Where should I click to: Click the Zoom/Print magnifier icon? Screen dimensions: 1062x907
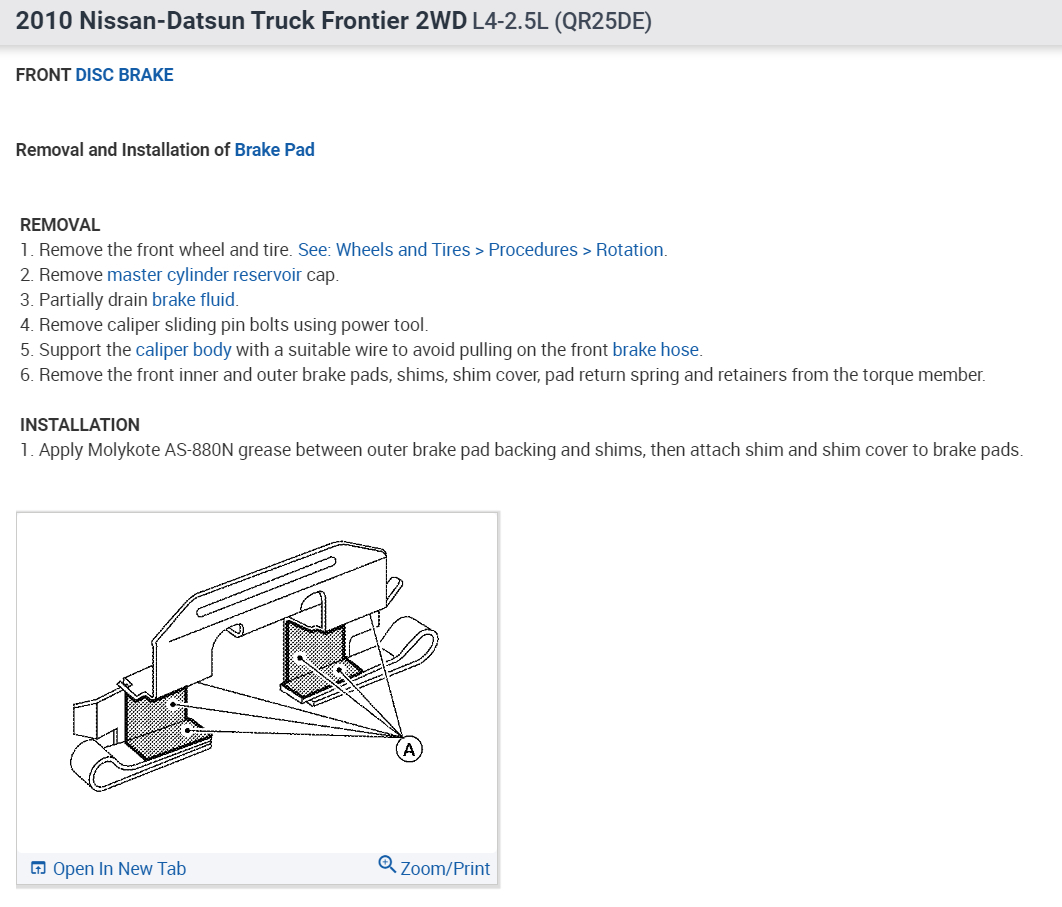387,865
